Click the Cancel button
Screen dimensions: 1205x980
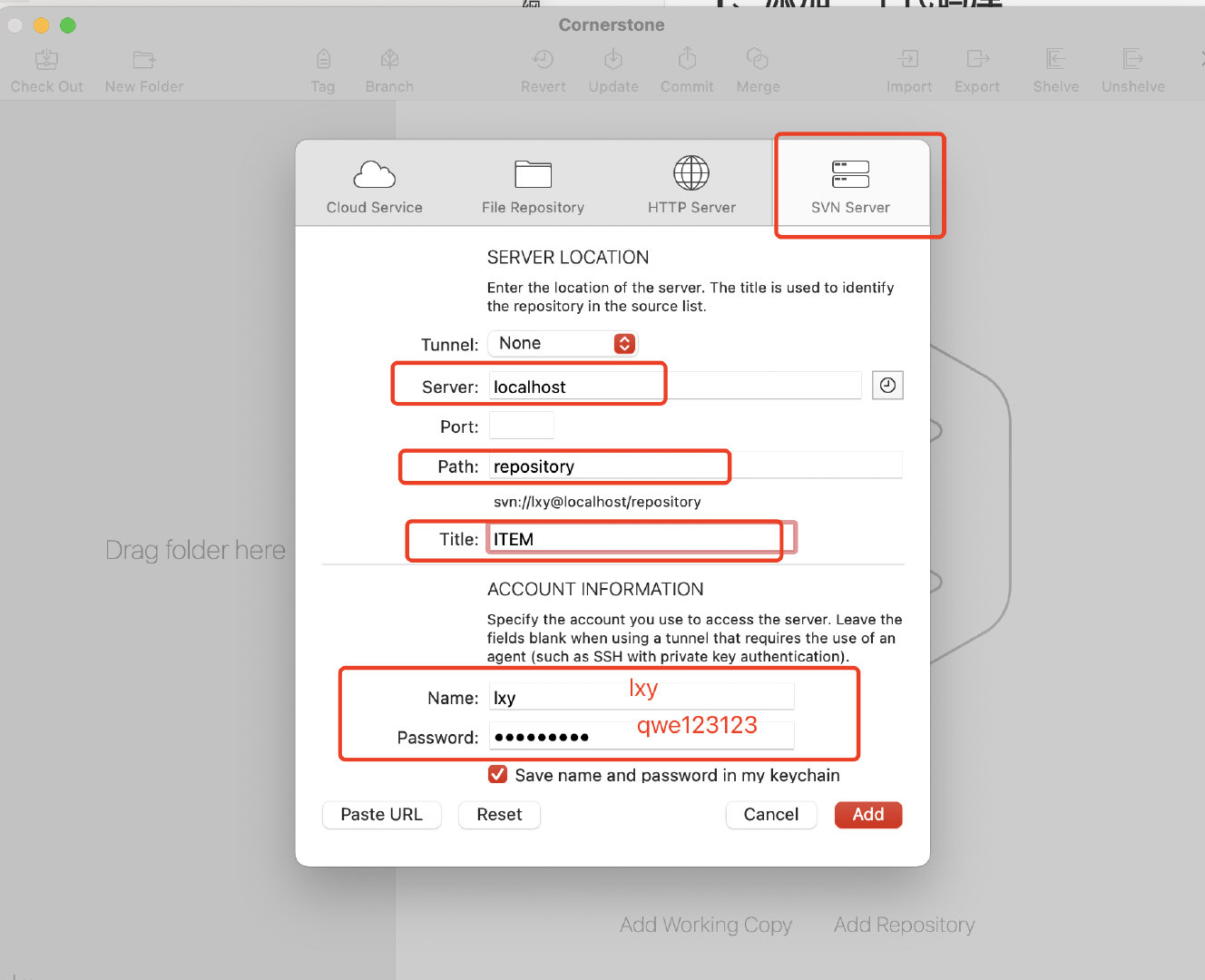(771, 815)
